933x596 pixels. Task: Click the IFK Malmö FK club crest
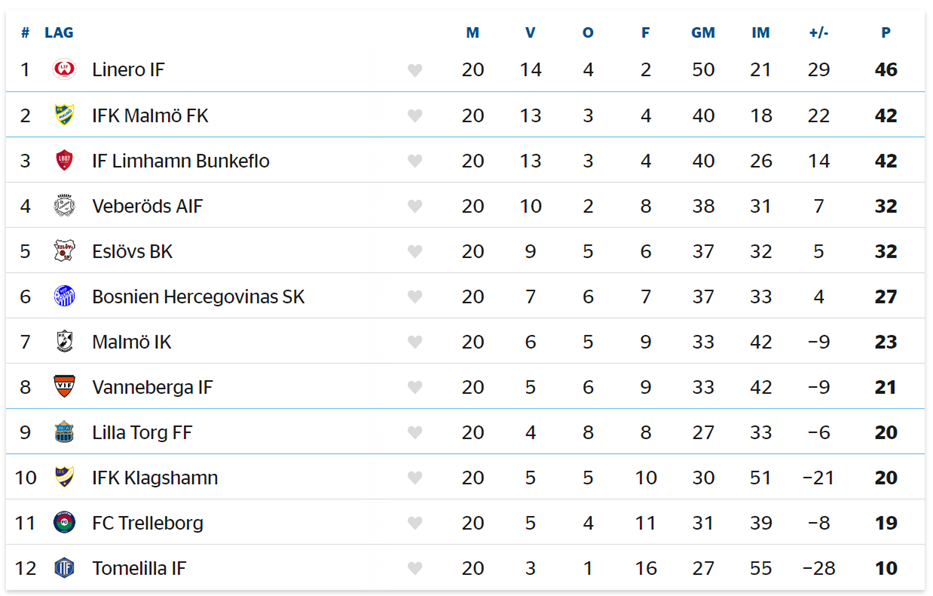point(64,115)
